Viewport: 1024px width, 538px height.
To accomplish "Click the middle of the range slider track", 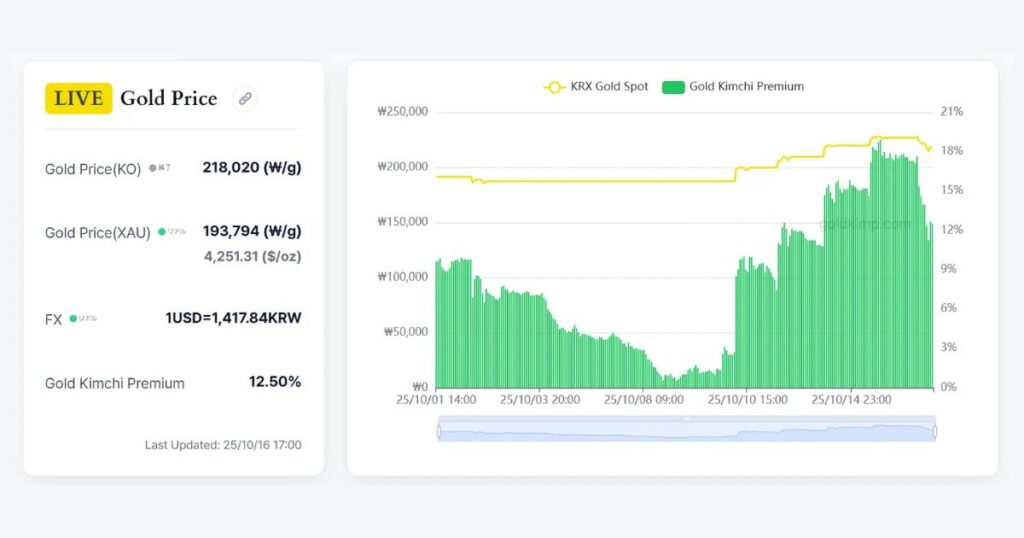I will [x=686, y=432].
